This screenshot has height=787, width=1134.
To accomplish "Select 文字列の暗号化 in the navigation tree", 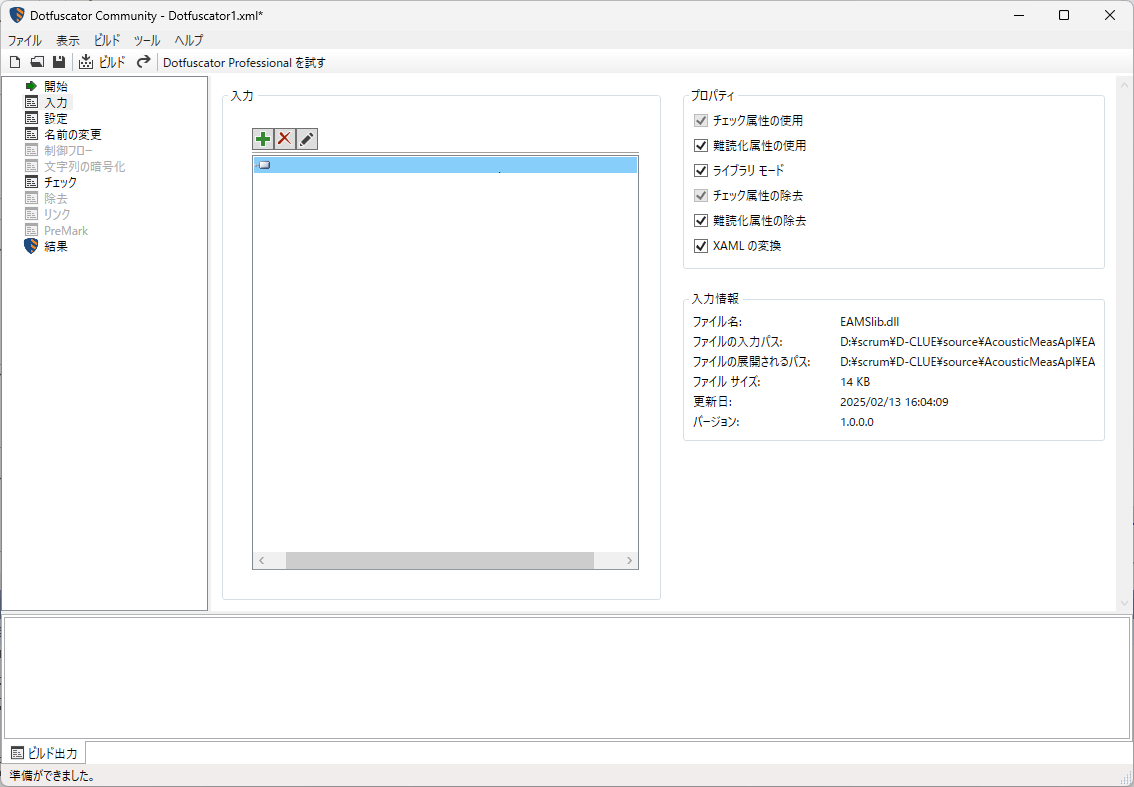I will (x=85, y=166).
